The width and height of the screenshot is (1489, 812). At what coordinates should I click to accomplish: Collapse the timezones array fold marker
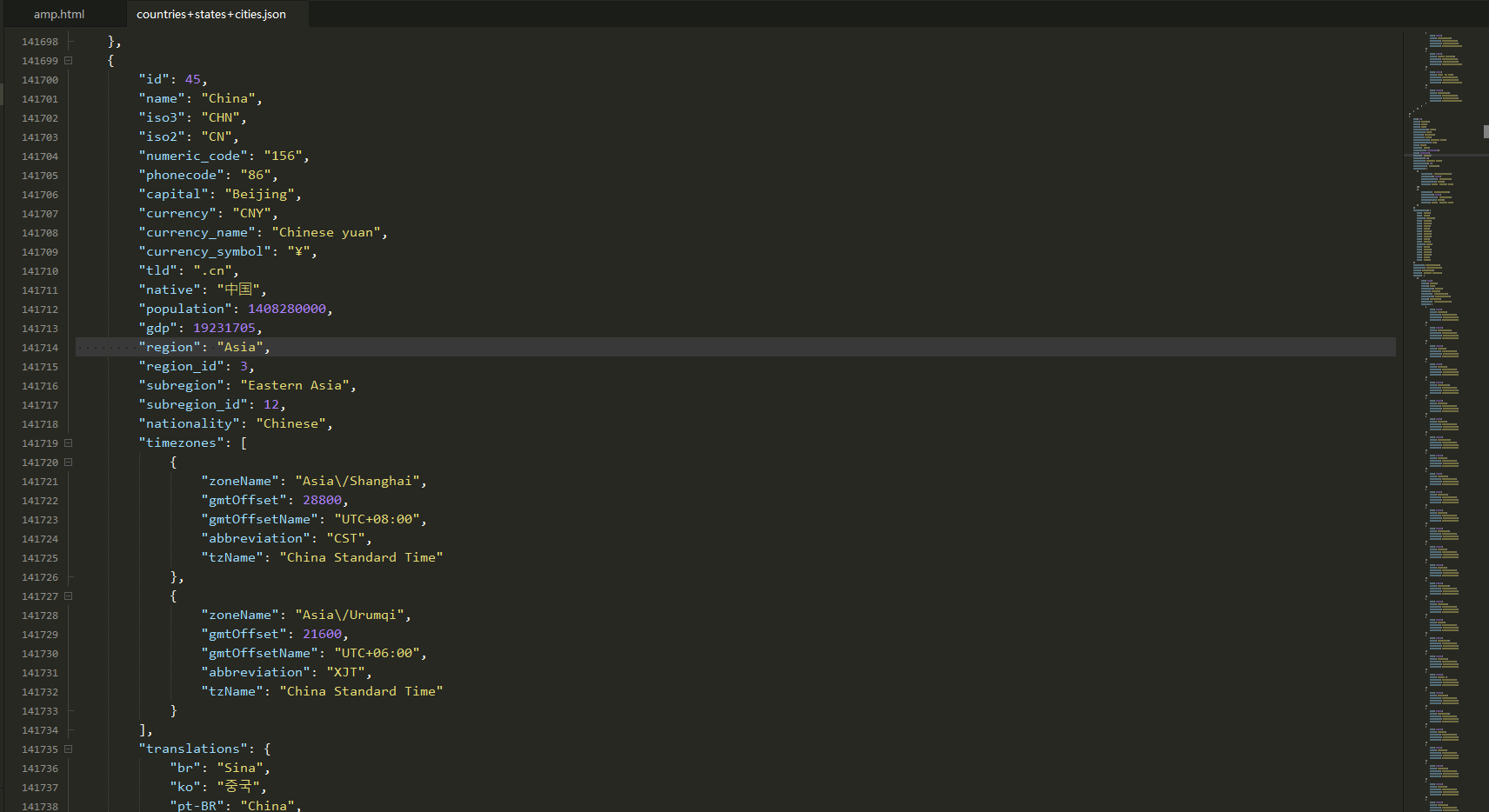point(68,443)
